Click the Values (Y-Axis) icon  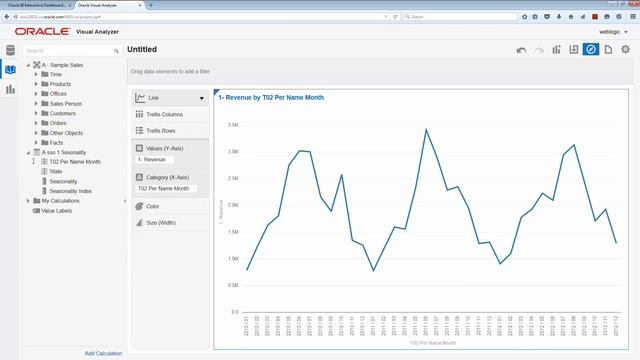coord(139,148)
